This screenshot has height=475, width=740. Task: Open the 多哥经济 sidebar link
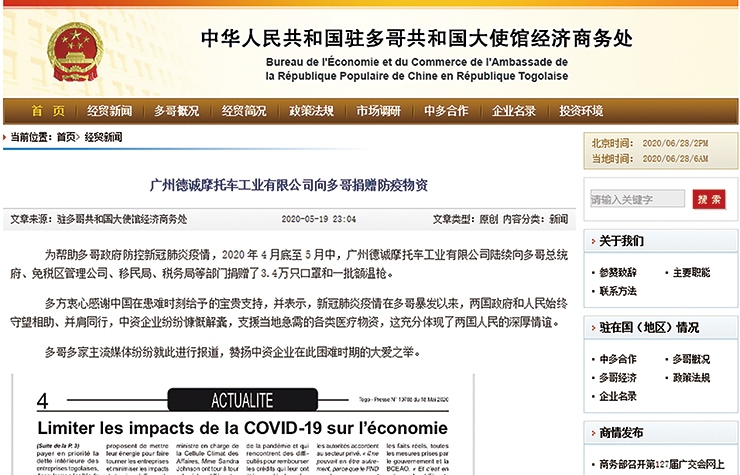618,377
